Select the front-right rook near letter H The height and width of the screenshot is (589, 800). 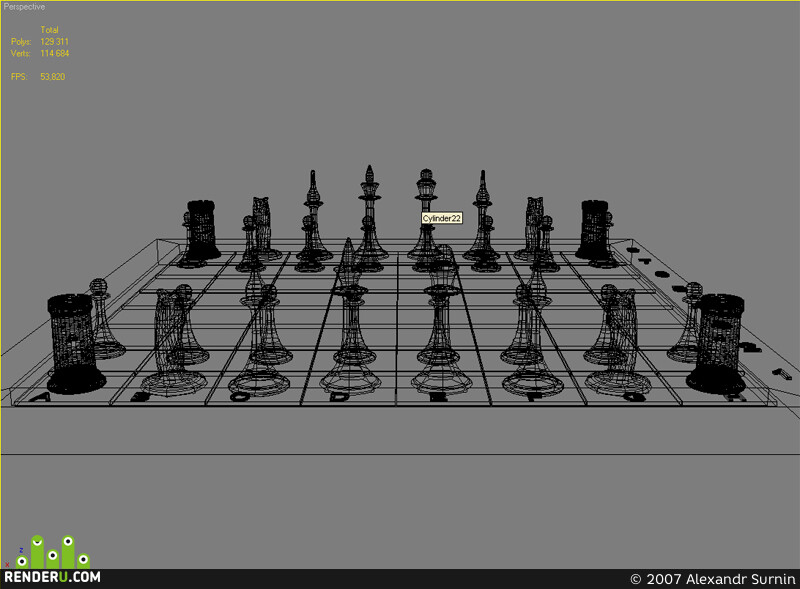(717, 343)
